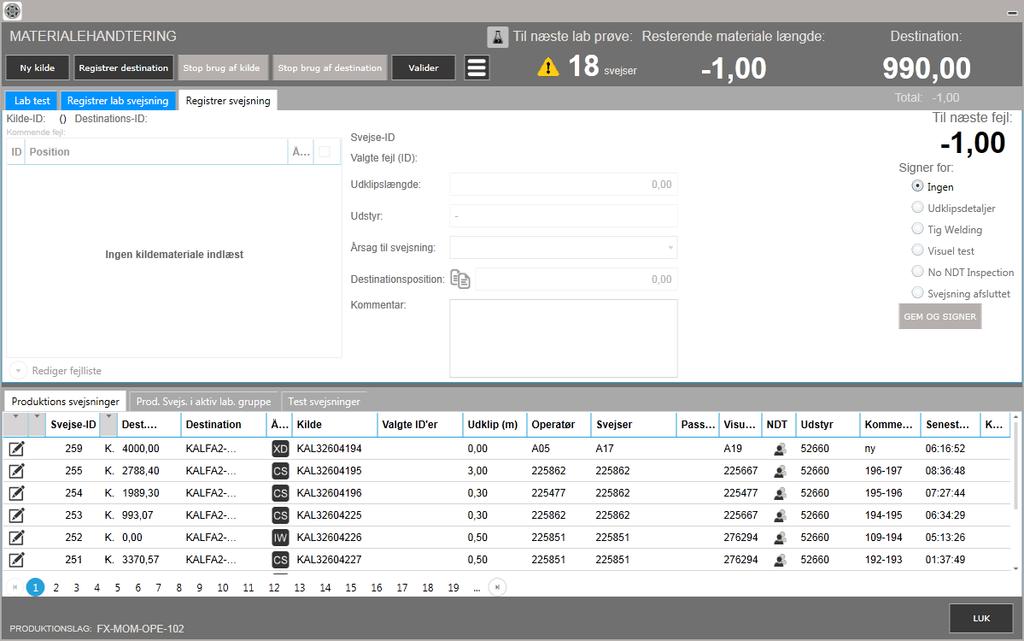Click the CS badge for KAL32604227
This screenshot has width=1024, height=641.
pos(280,559)
